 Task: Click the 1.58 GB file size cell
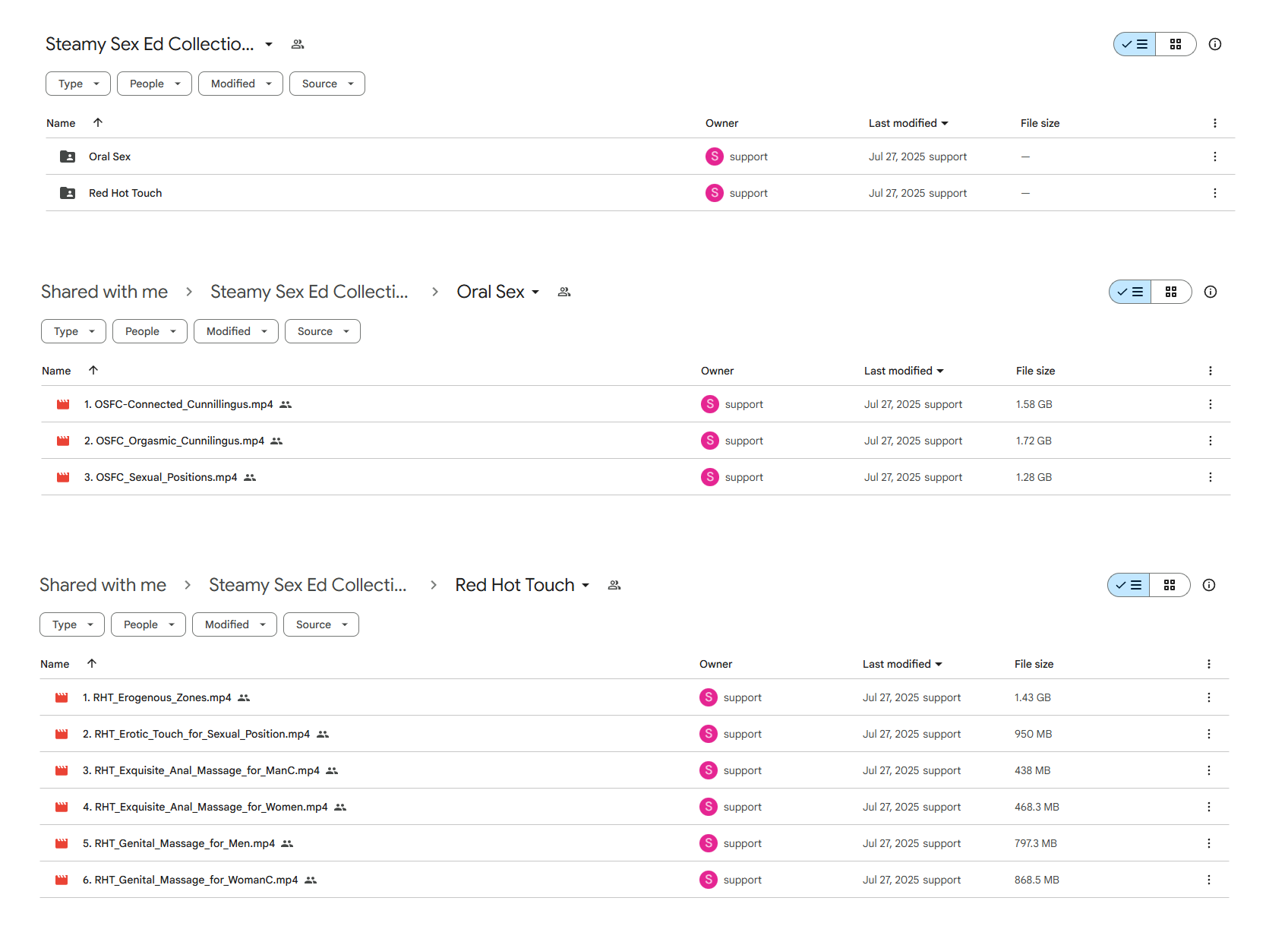1034,404
